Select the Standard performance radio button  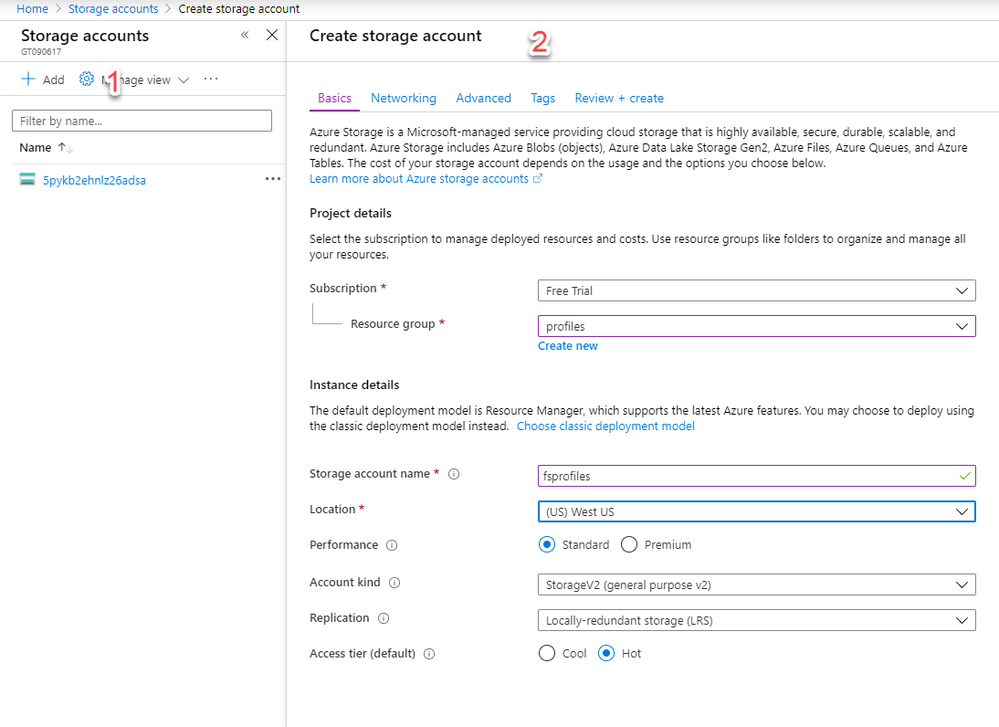(547, 545)
